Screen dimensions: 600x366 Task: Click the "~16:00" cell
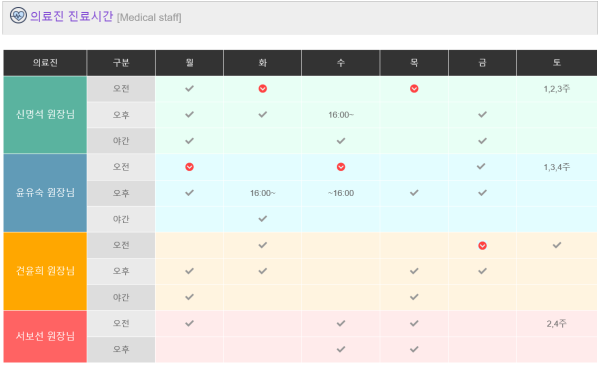click(x=341, y=193)
